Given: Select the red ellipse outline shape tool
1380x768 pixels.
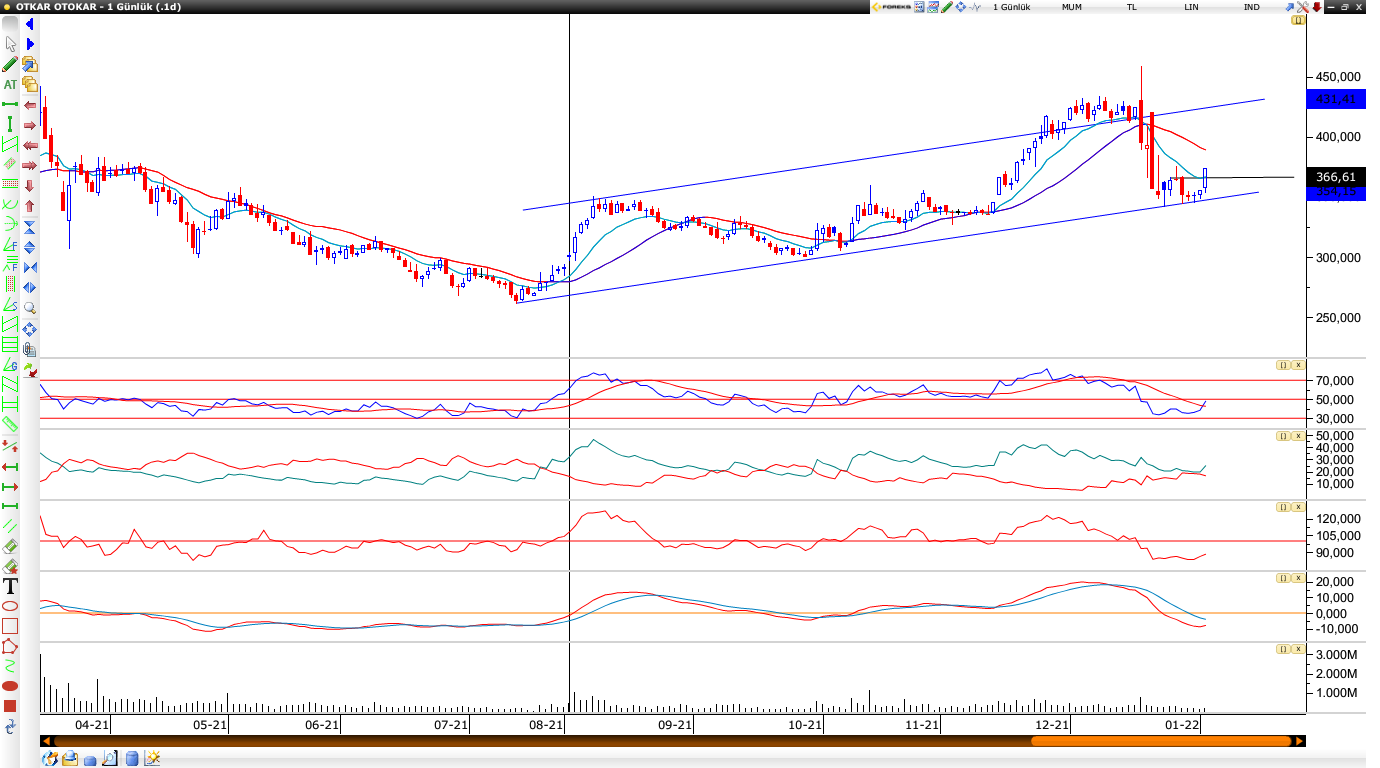Looking at the screenshot, I should pos(10,606).
